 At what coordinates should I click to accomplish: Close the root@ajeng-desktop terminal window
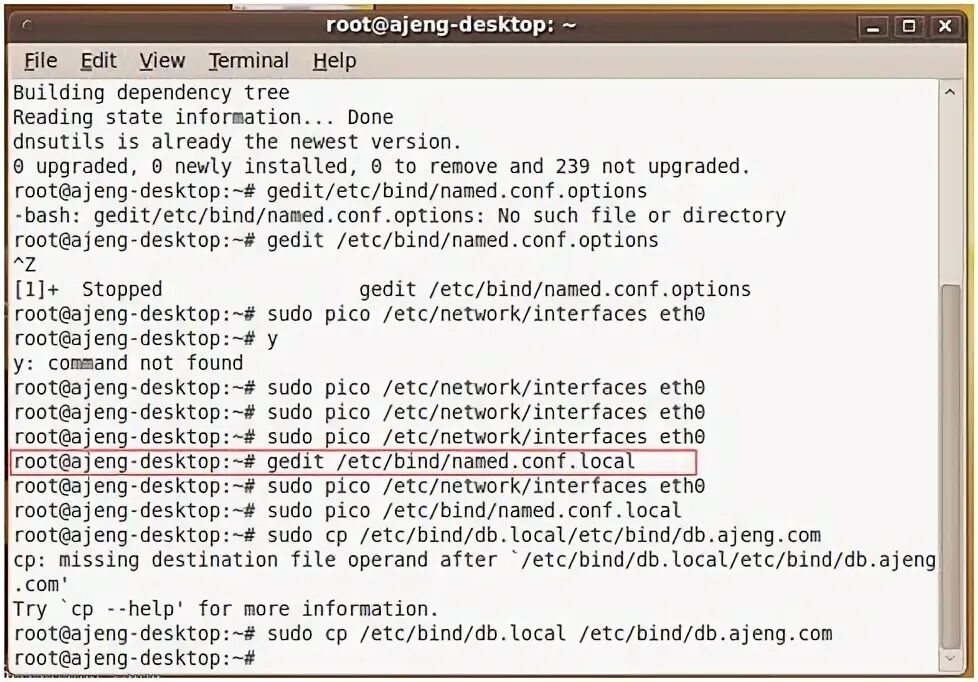click(x=945, y=26)
